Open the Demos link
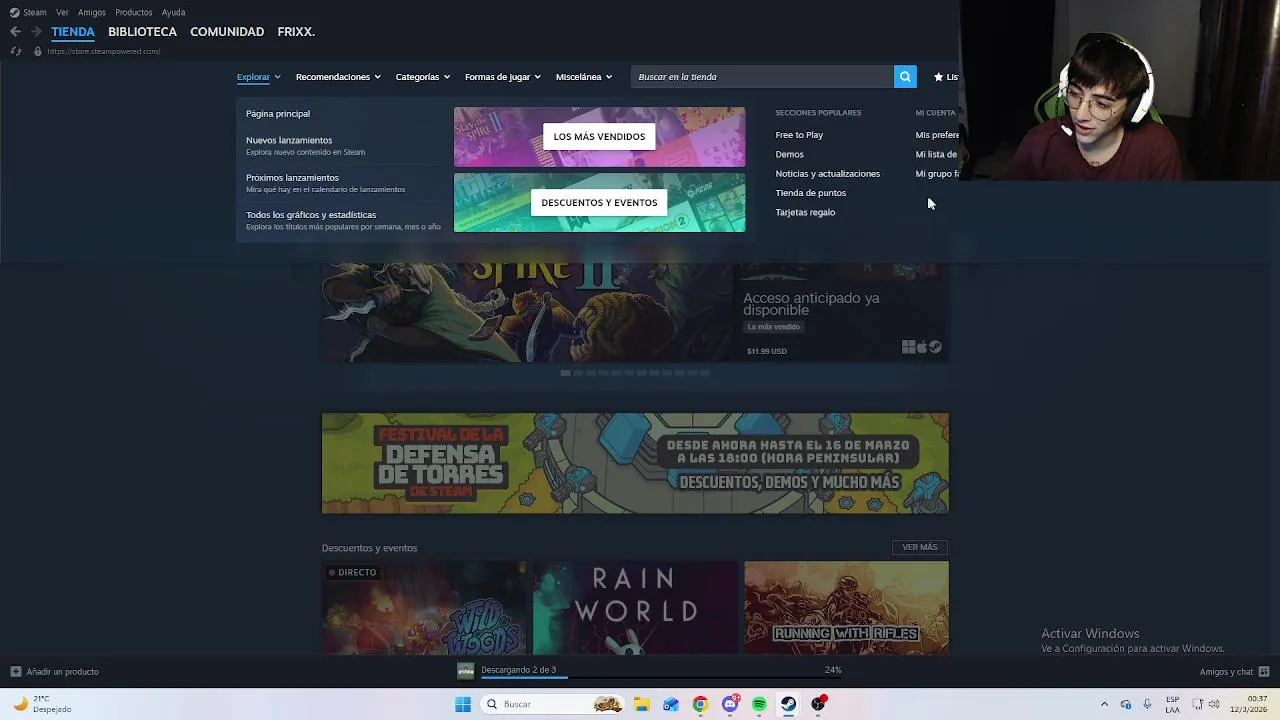The width and height of the screenshot is (1280, 720). [789, 154]
